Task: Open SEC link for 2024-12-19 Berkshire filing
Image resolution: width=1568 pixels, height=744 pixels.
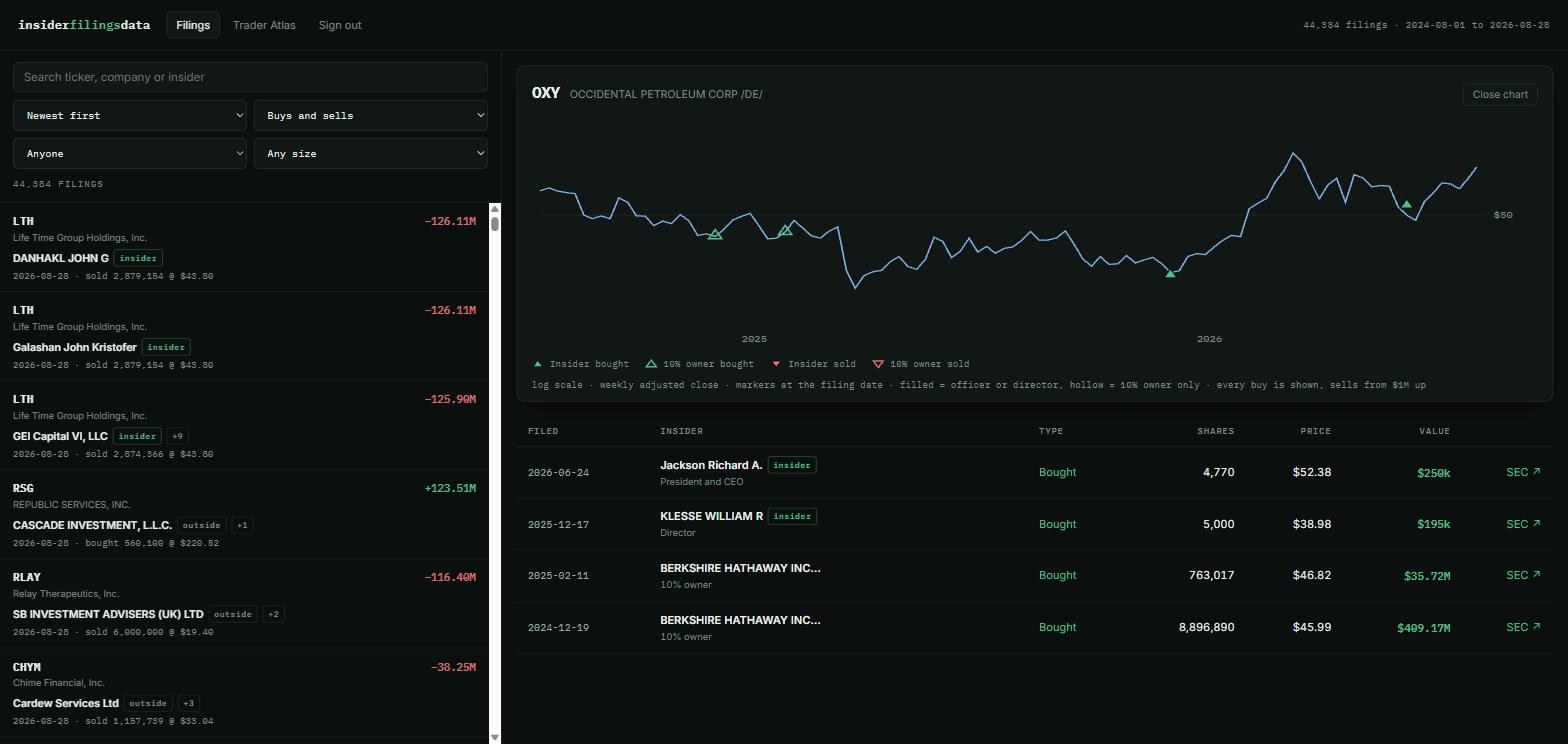Action: 1523,627
